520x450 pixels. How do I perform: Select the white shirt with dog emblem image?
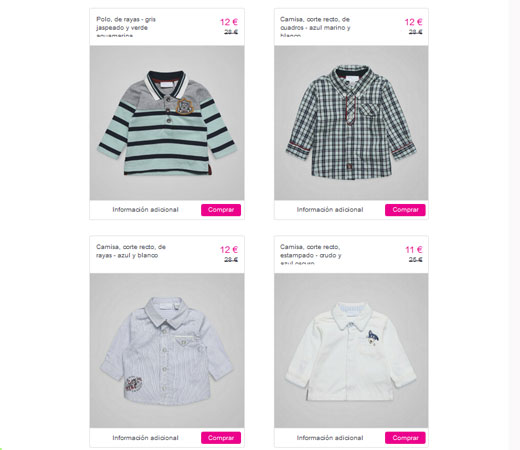pos(351,350)
